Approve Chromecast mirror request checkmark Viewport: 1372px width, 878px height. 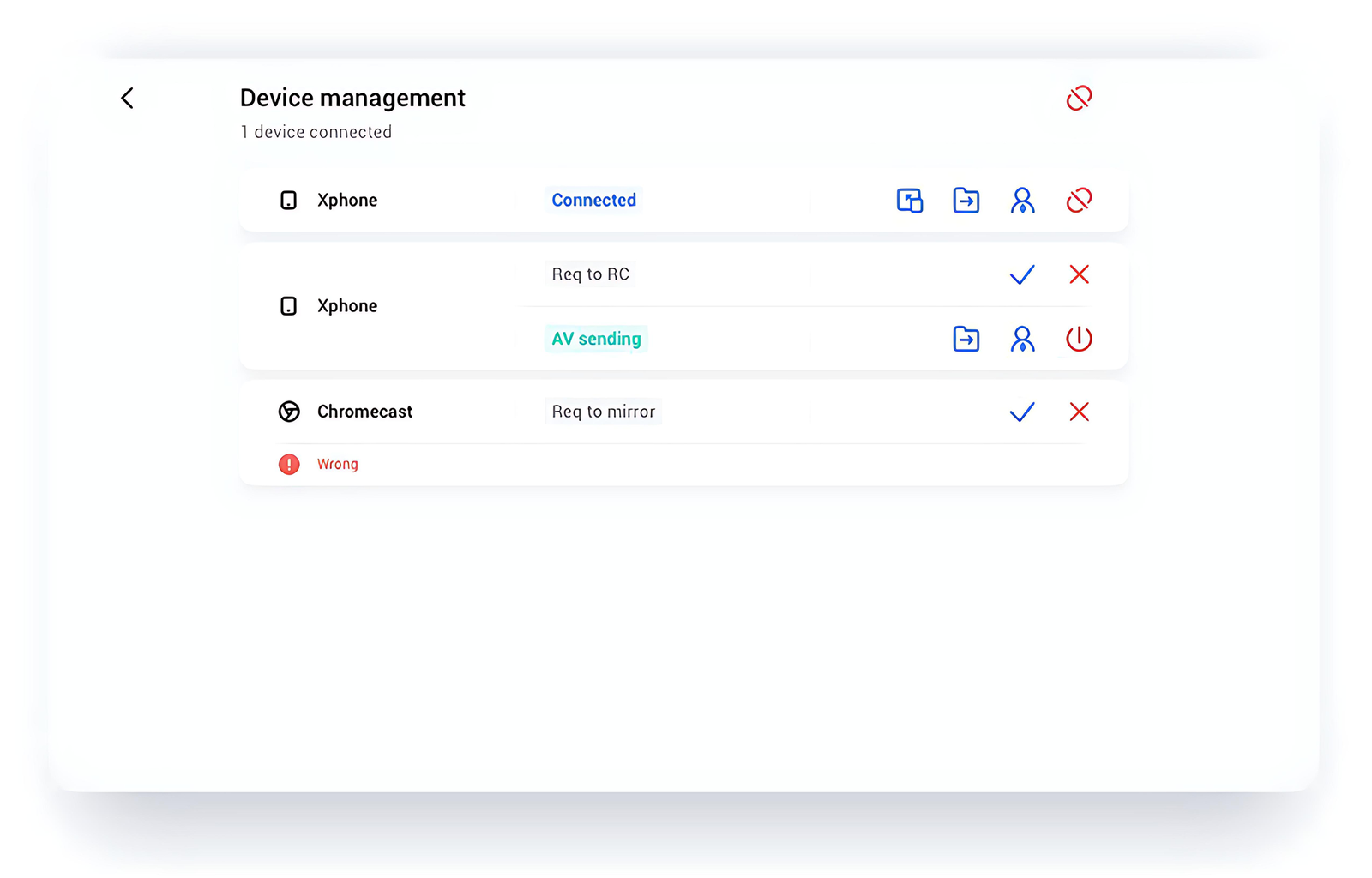pyautogui.click(x=1022, y=412)
